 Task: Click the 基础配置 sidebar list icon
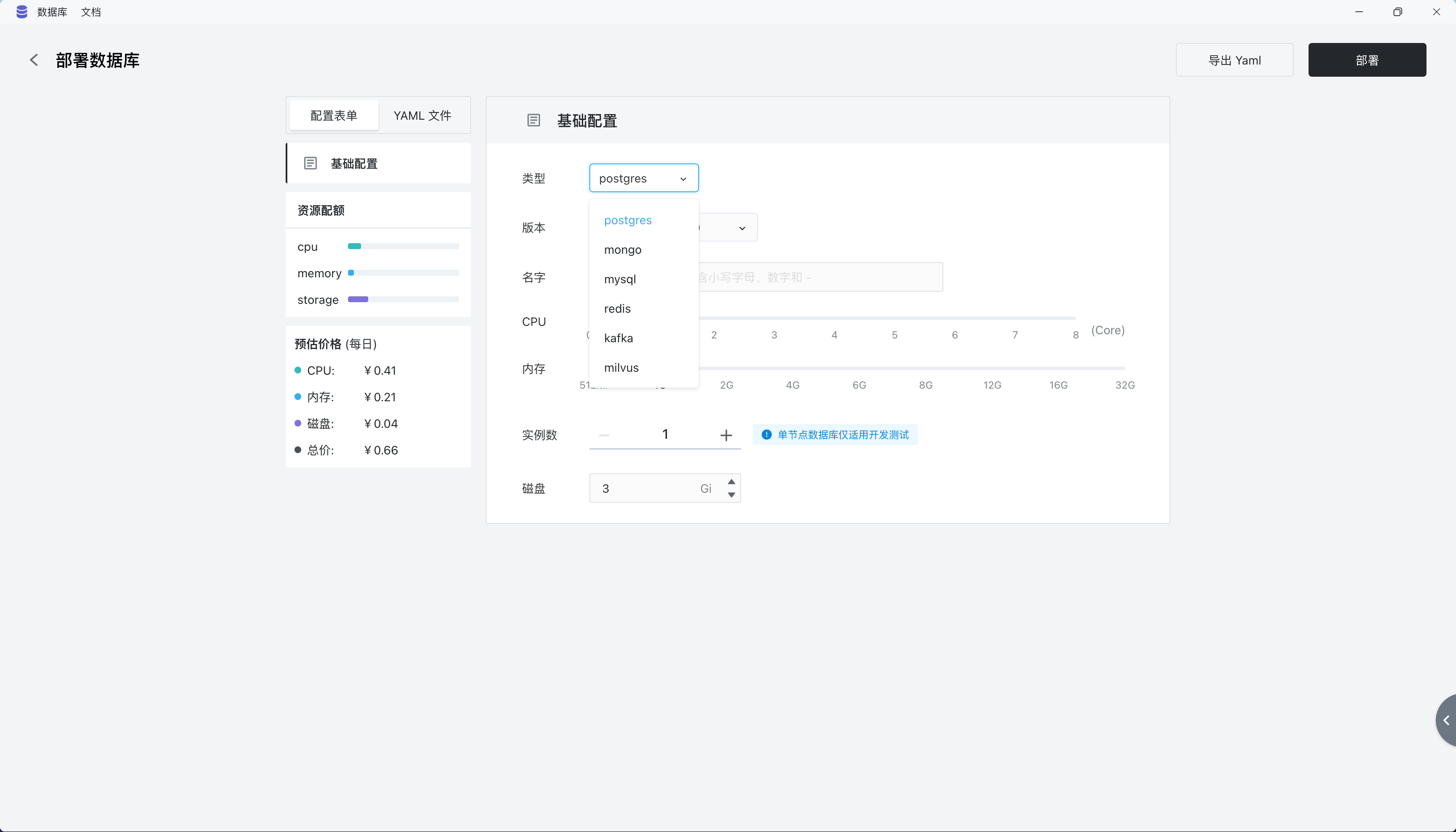point(310,164)
